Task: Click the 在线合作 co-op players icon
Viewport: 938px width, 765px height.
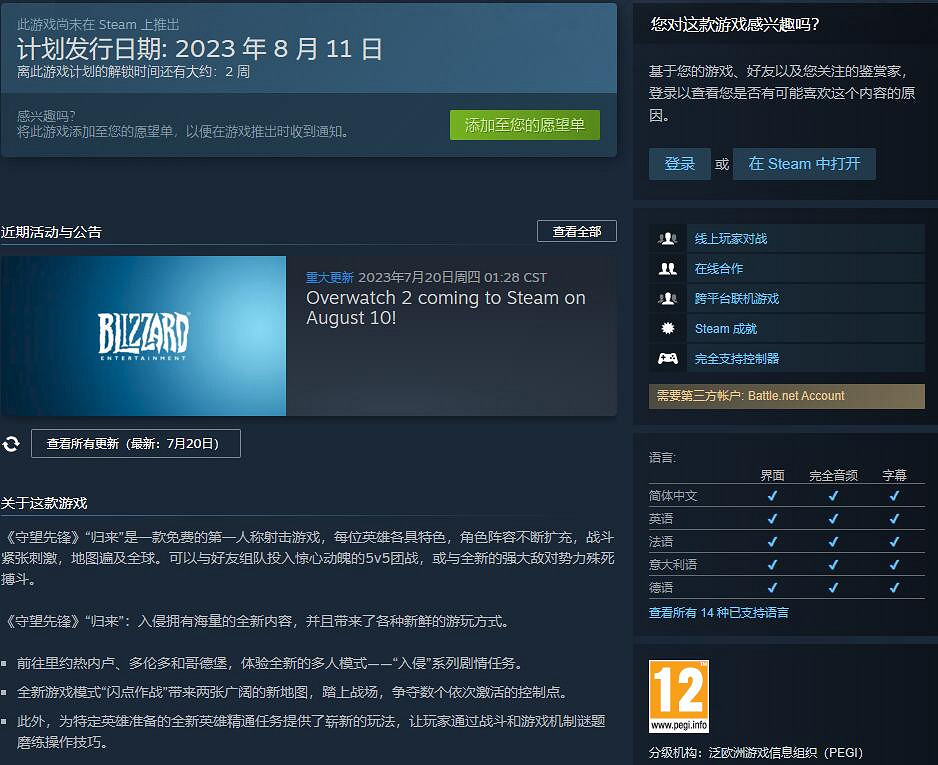Action: coord(668,268)
